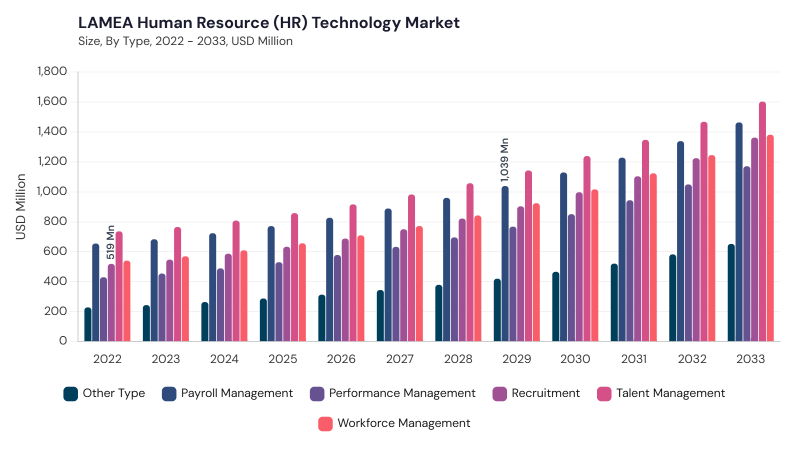
Task: Select the 2032 x-axis label
Action: [x=692, y=359]
